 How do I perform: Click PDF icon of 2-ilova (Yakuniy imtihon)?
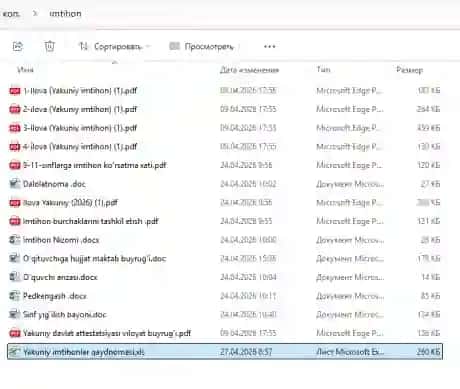15,109
